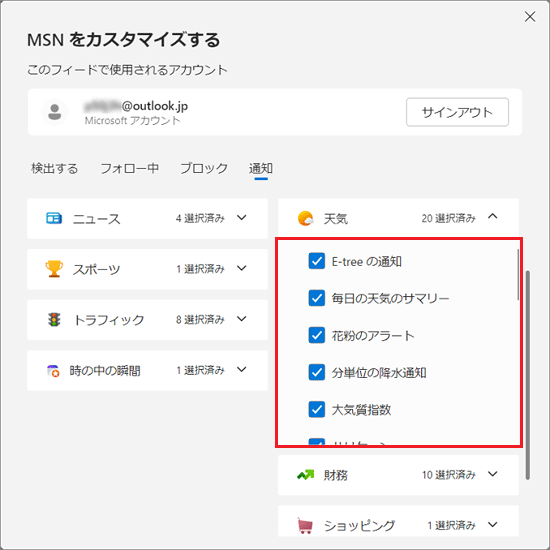Expand the ショッピング section chevron
This screenshot has height=550, width=550.
(492, 525)
